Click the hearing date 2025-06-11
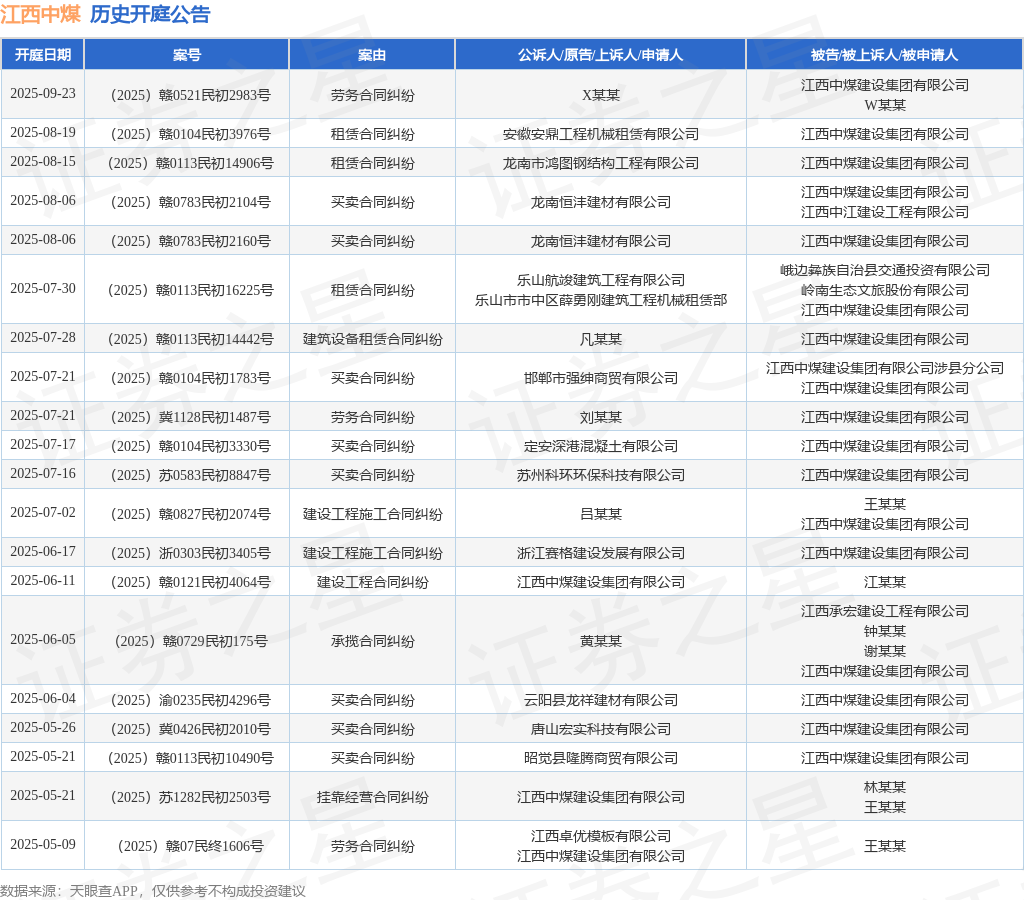The image size is (1024, 900). tap(43, 581)
